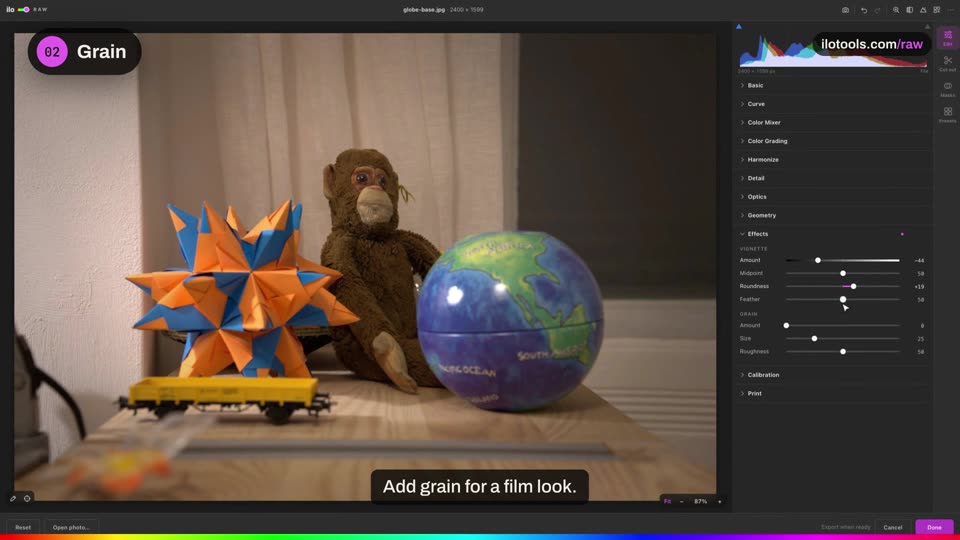Expand the Geometry section
The width and height of the screenshot is (960, 540).
coord(833,216)
